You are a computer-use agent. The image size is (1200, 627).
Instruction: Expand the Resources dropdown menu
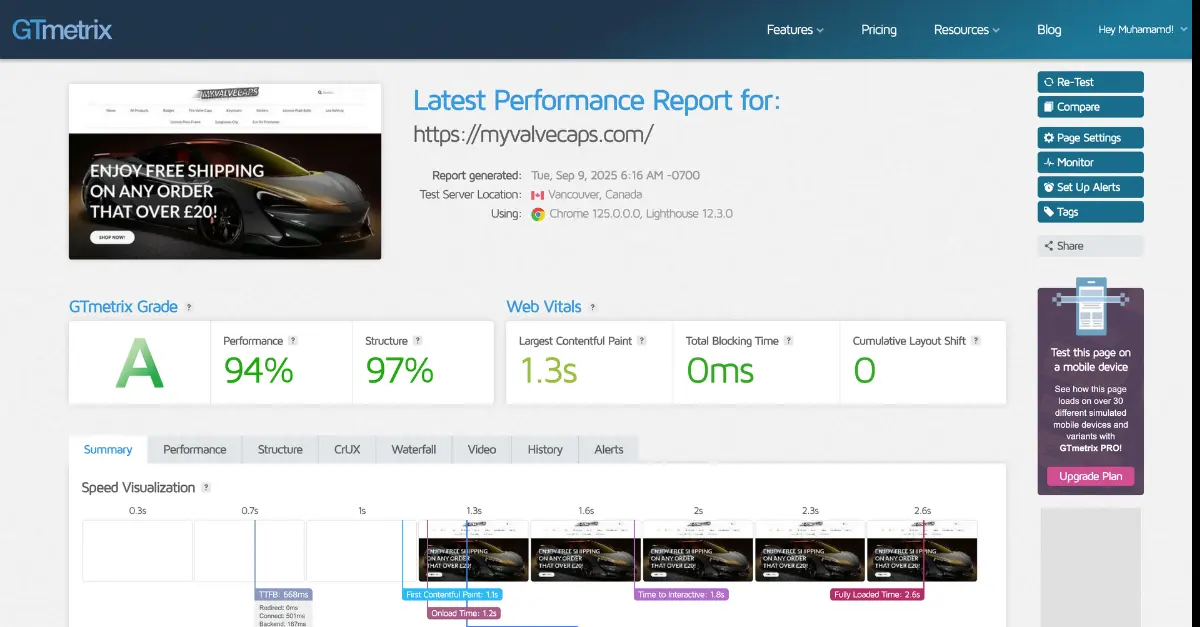coord(966,30)
